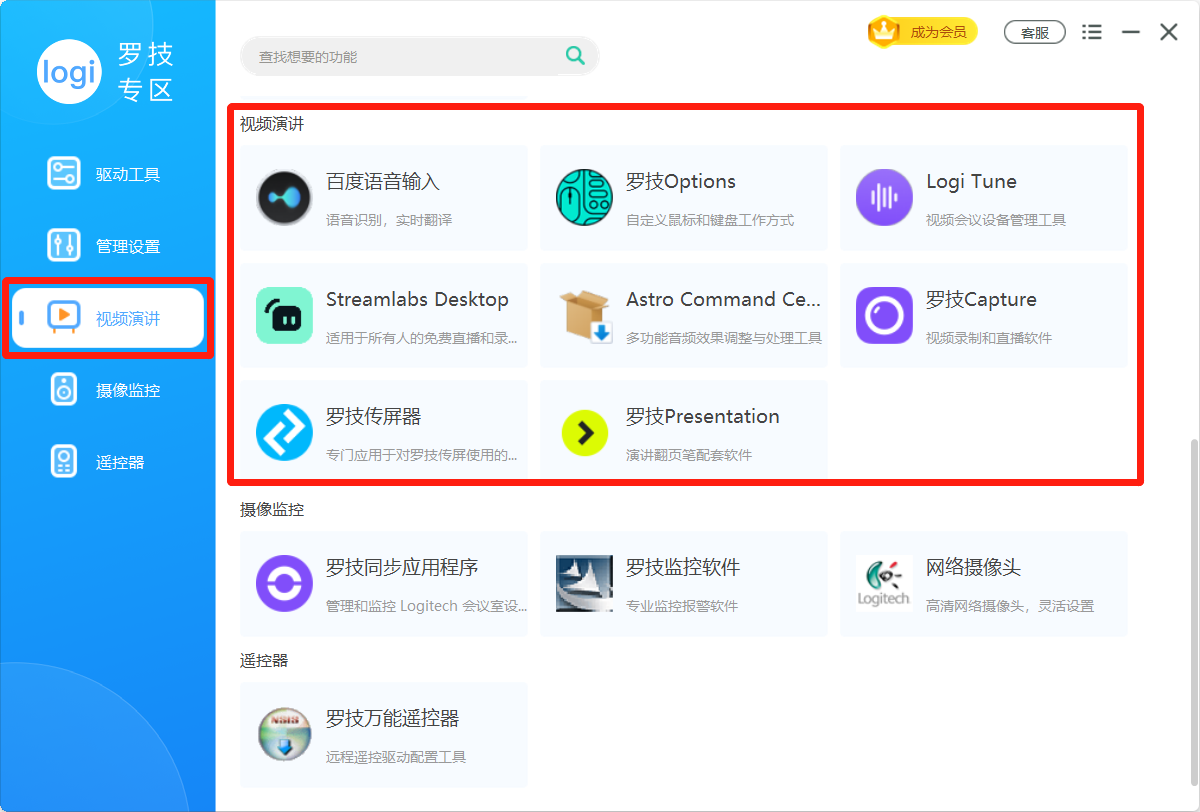Screen dimensions: 1200x812
Task: Open Logi Tune title text
Action: coord(971,182)
